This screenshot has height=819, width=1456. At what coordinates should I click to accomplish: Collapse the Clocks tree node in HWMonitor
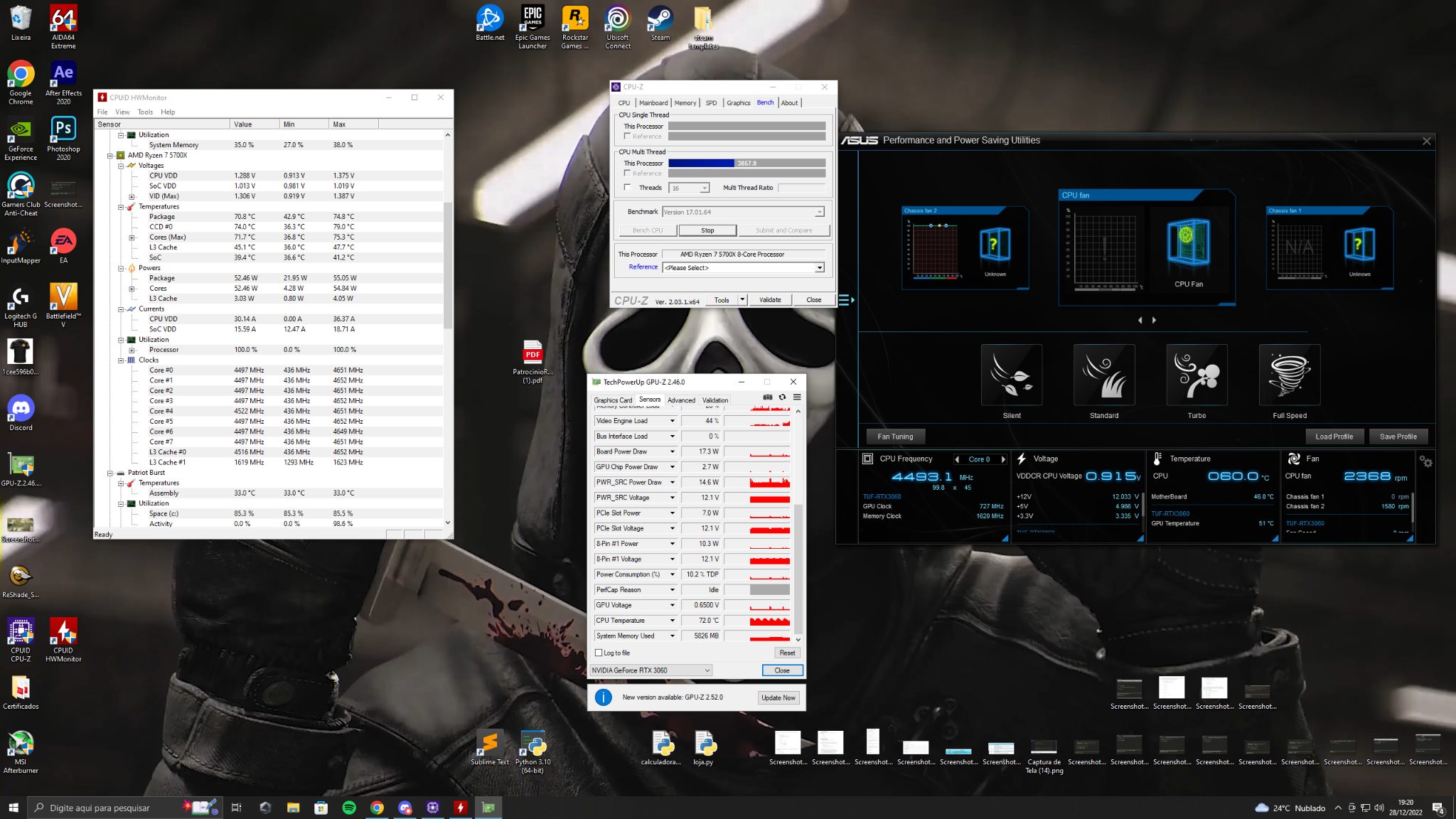click(x=121, y=360)
